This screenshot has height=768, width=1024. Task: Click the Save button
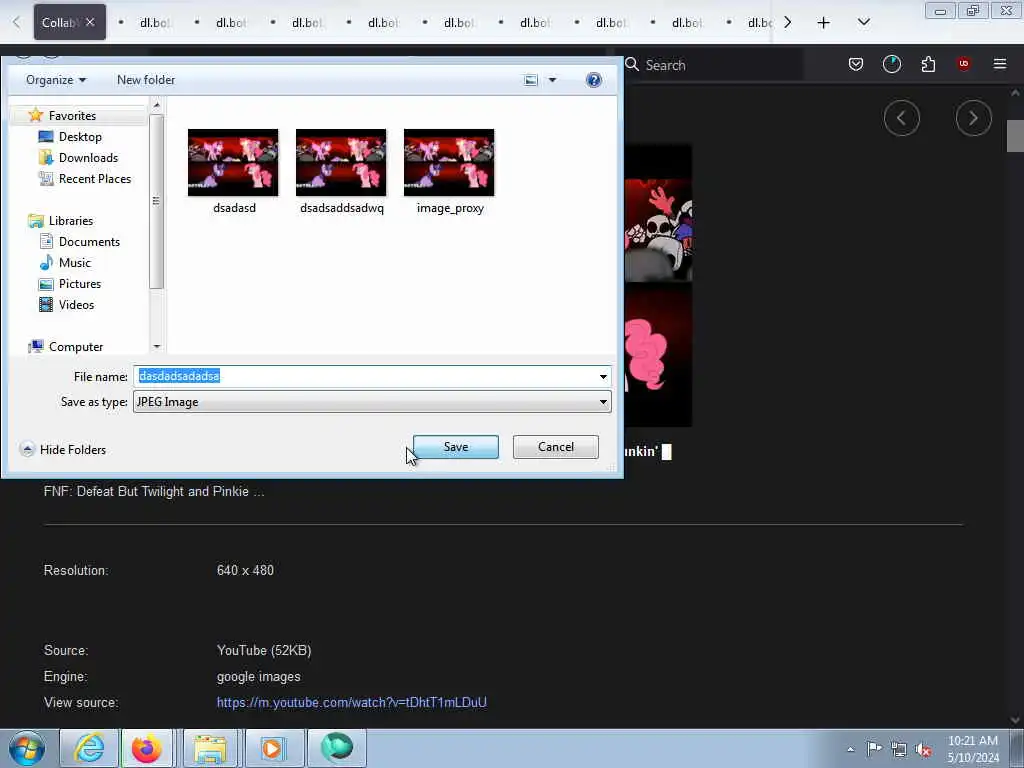click(x=456, y=447)
